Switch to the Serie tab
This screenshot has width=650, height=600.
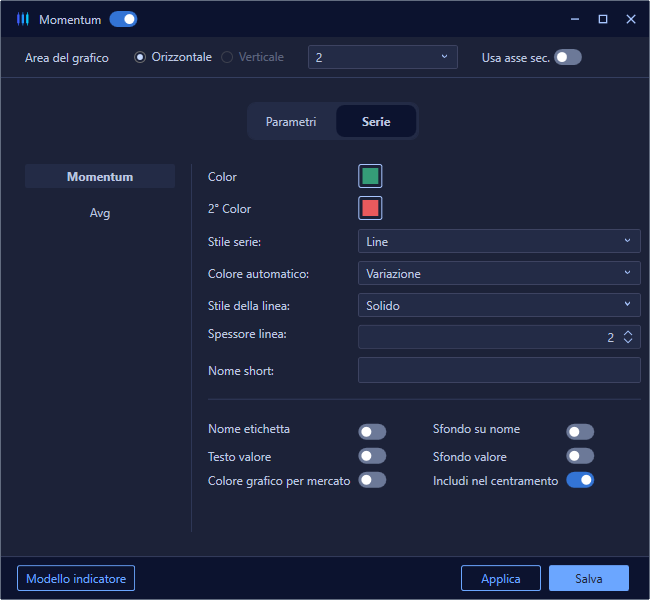(376, 121)
